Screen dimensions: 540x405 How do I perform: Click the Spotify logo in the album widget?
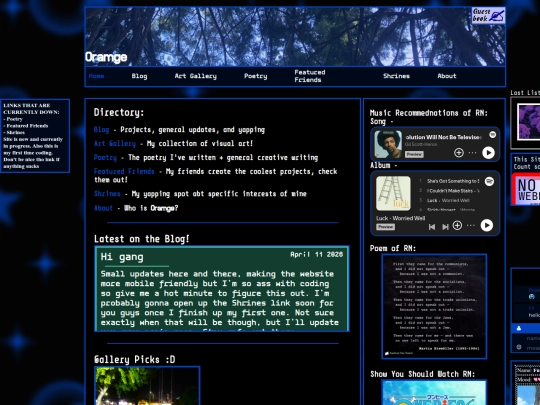[x=489, y=181]
